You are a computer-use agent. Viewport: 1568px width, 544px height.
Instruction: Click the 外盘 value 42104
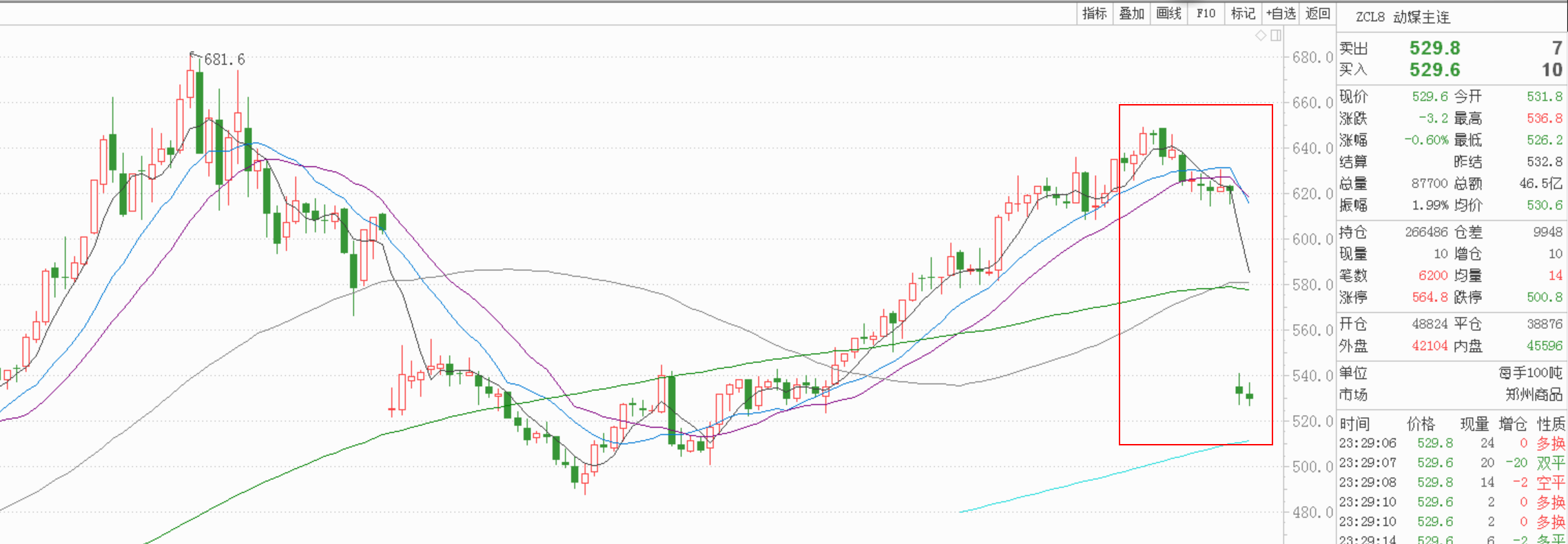pyautogui.click(x=1430, y=346)
